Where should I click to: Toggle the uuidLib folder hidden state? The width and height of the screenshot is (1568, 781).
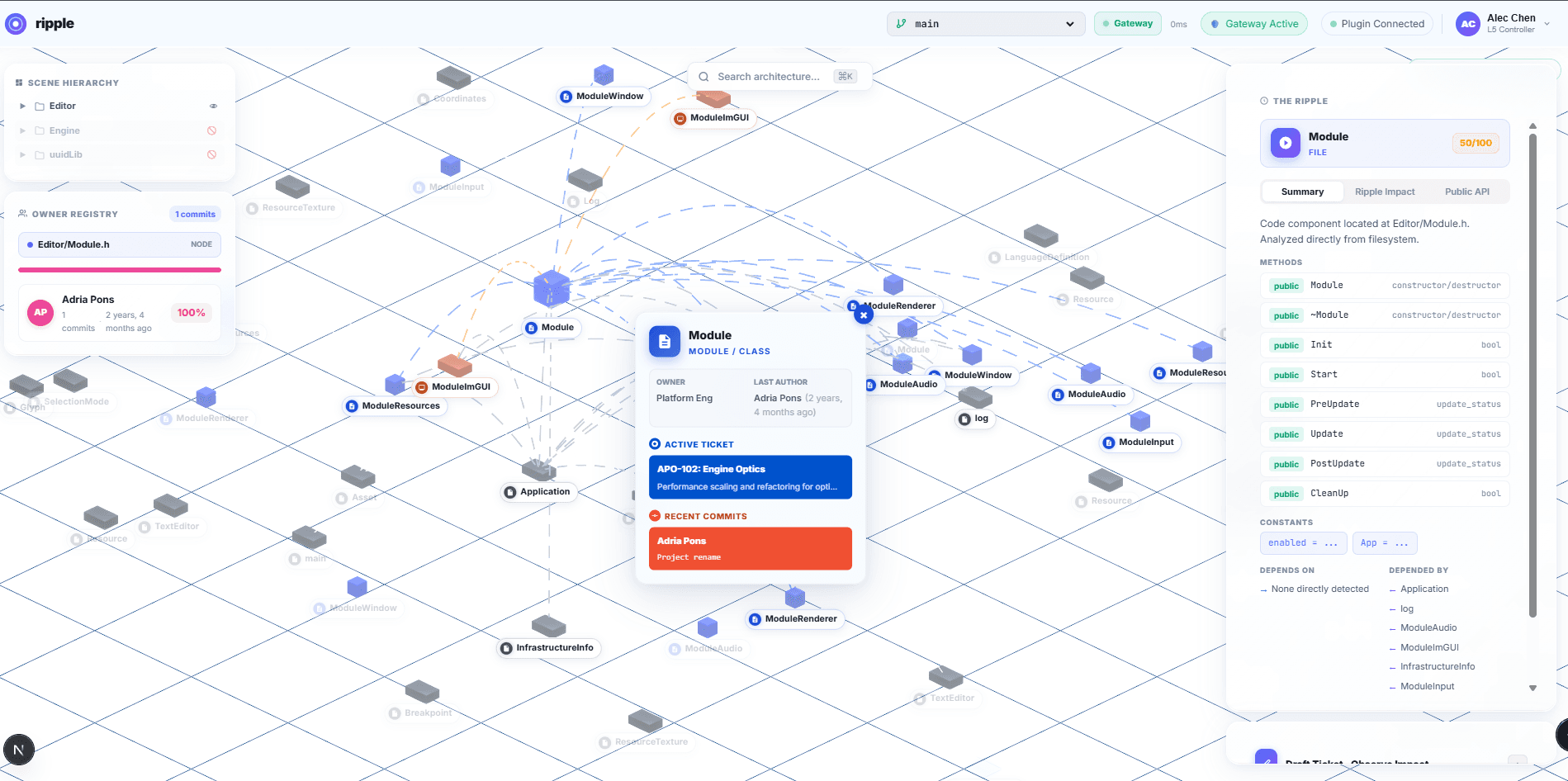[211, 154]
